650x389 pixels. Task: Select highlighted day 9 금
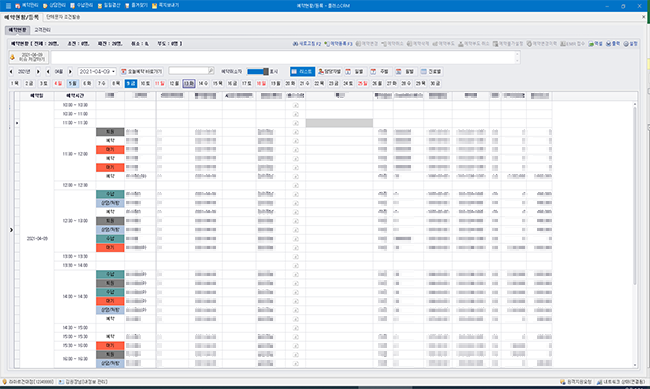point(131,84)
